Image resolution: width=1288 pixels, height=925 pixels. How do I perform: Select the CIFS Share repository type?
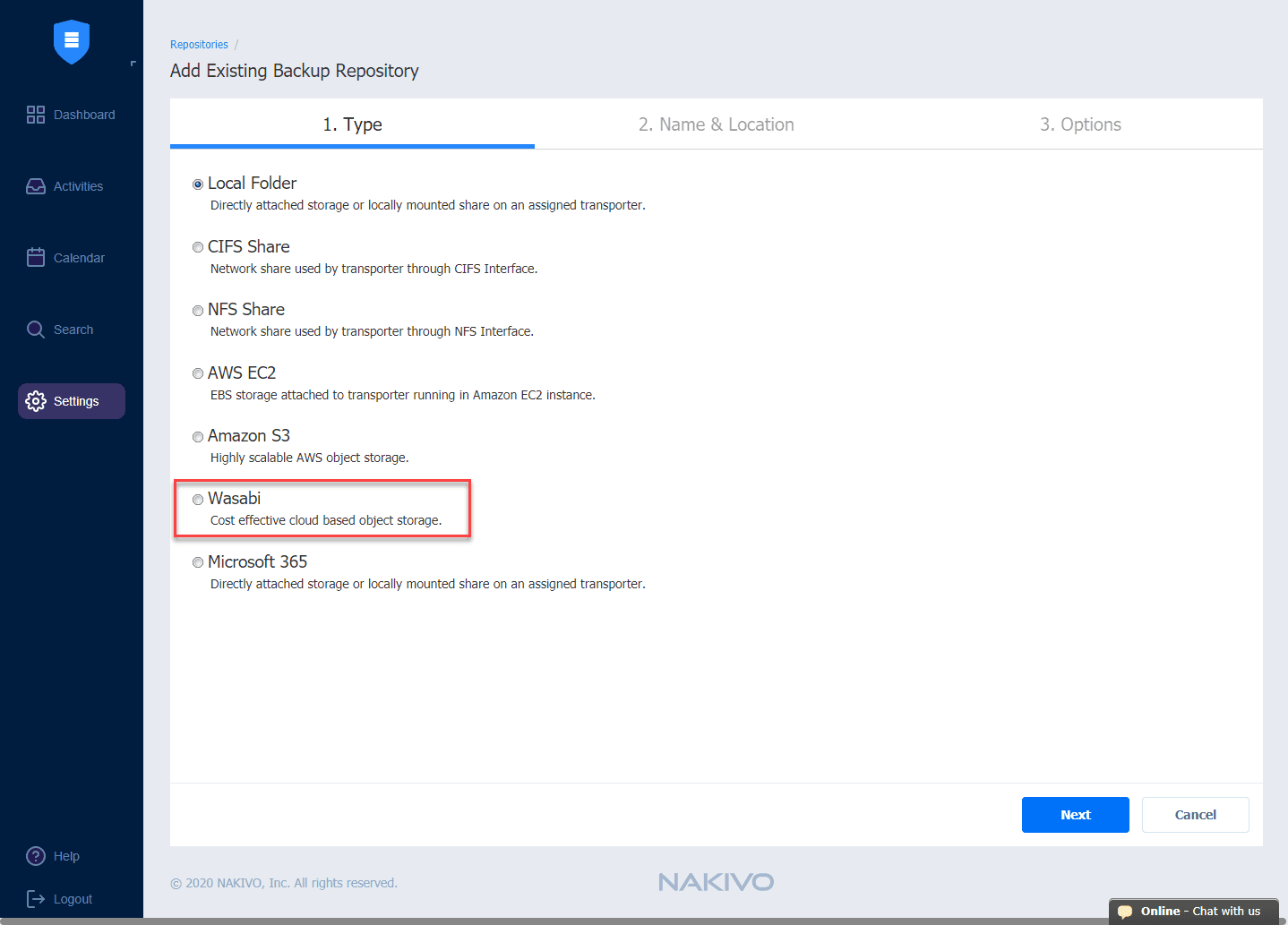[198, 247]
